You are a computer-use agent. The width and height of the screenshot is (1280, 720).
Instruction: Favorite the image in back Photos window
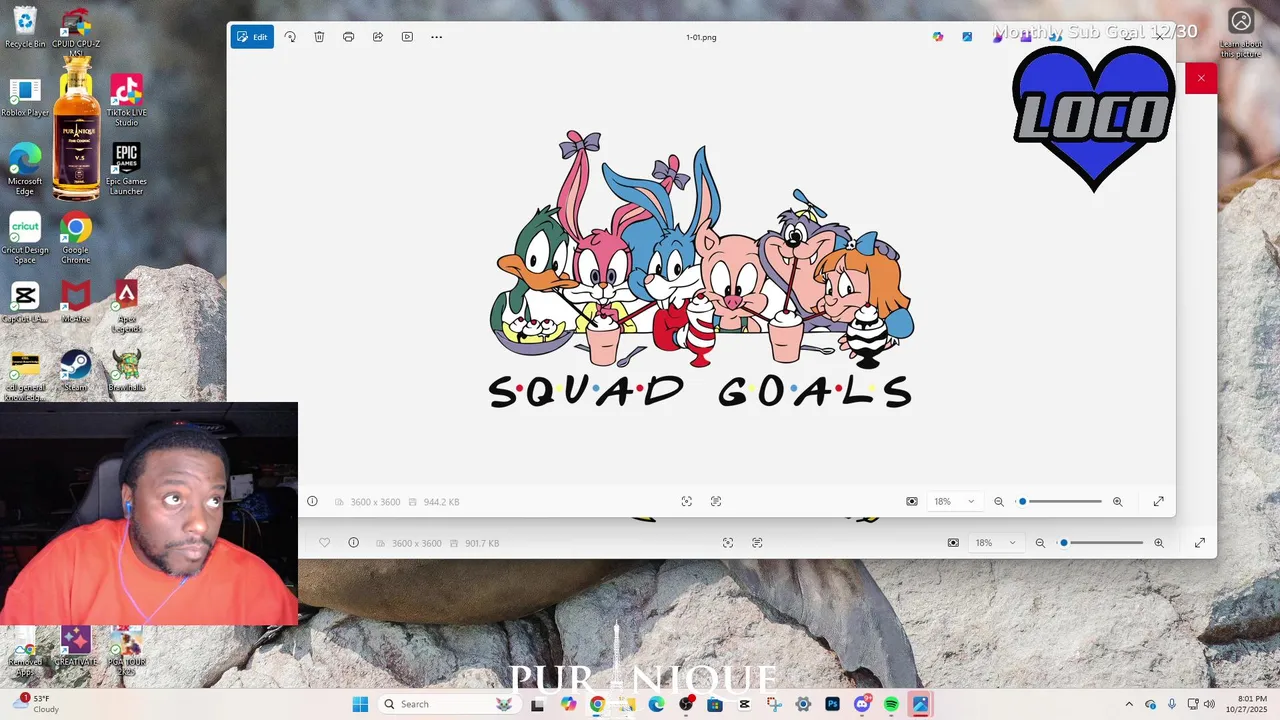[x=324, y=543]
